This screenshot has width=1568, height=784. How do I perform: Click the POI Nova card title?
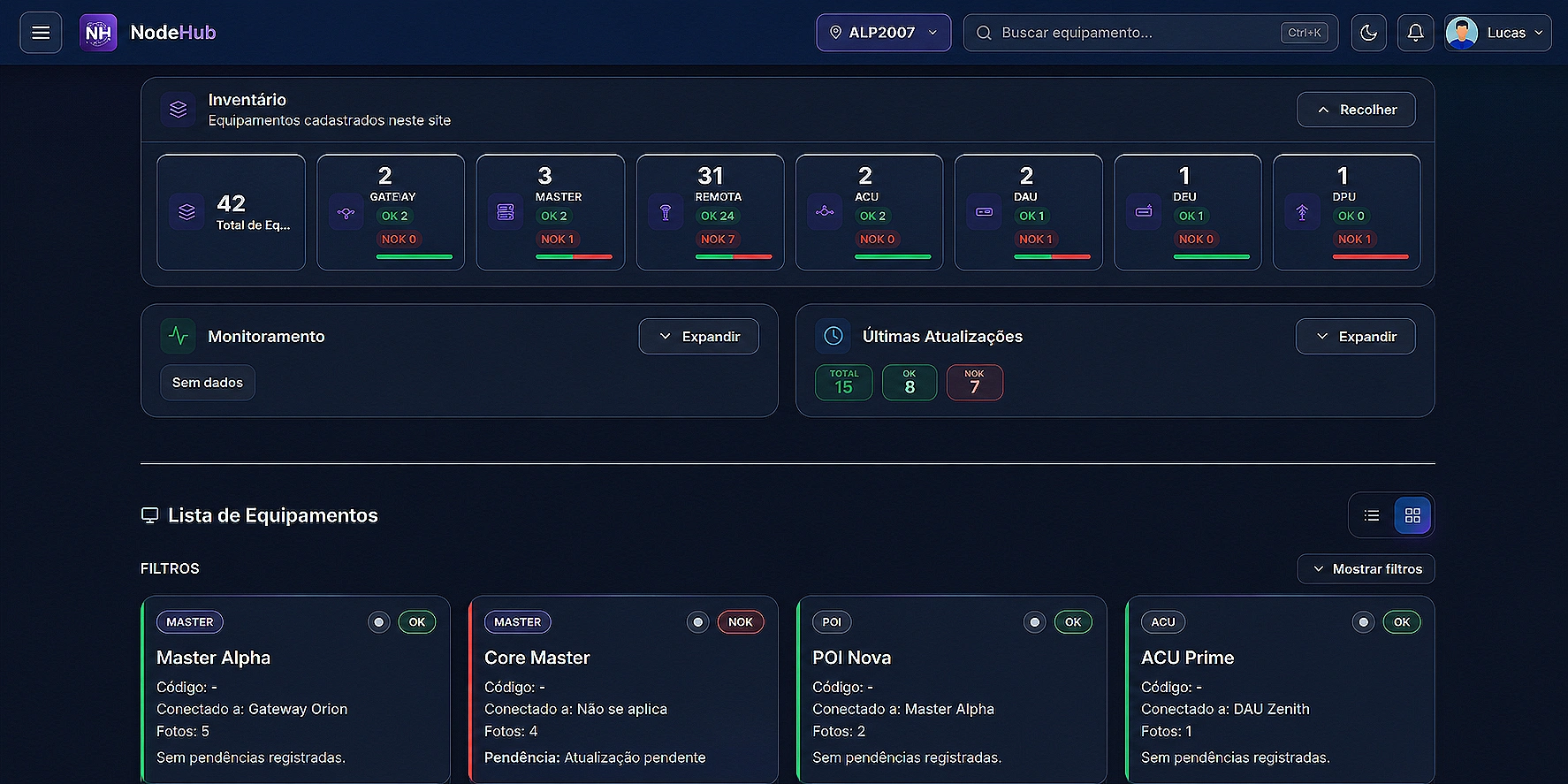point(852,658)
